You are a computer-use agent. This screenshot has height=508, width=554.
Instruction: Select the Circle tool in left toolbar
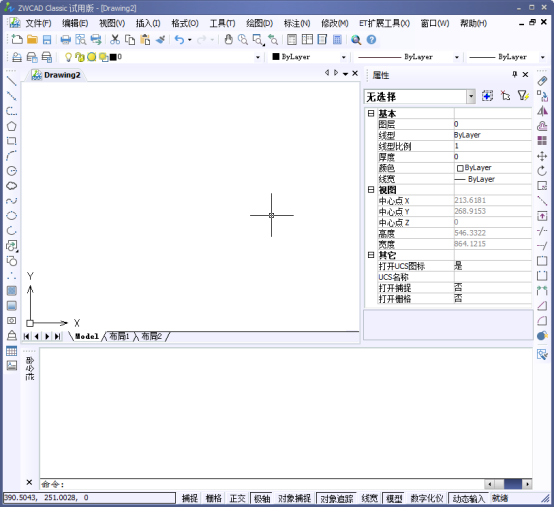coord(12,171)
